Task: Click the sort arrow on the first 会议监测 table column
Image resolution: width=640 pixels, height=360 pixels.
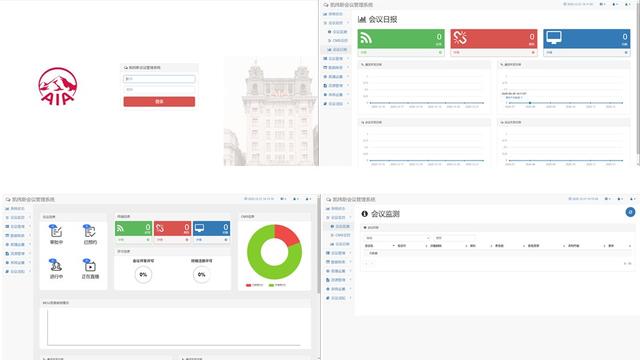Action: tap(393, 246)
